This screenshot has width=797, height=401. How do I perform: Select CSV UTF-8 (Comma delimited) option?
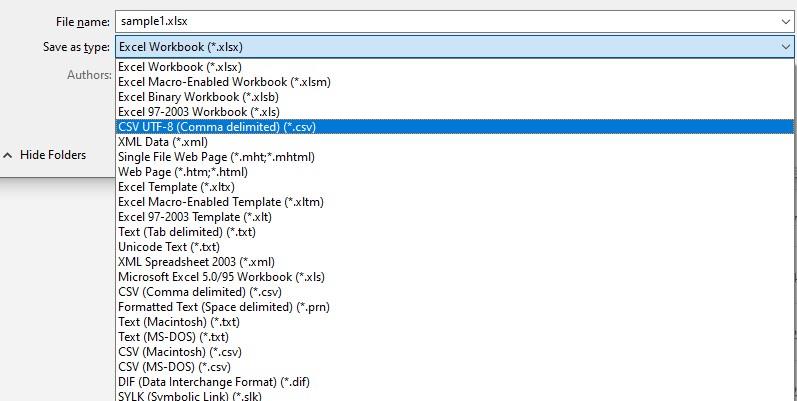[x=454, y=127]
